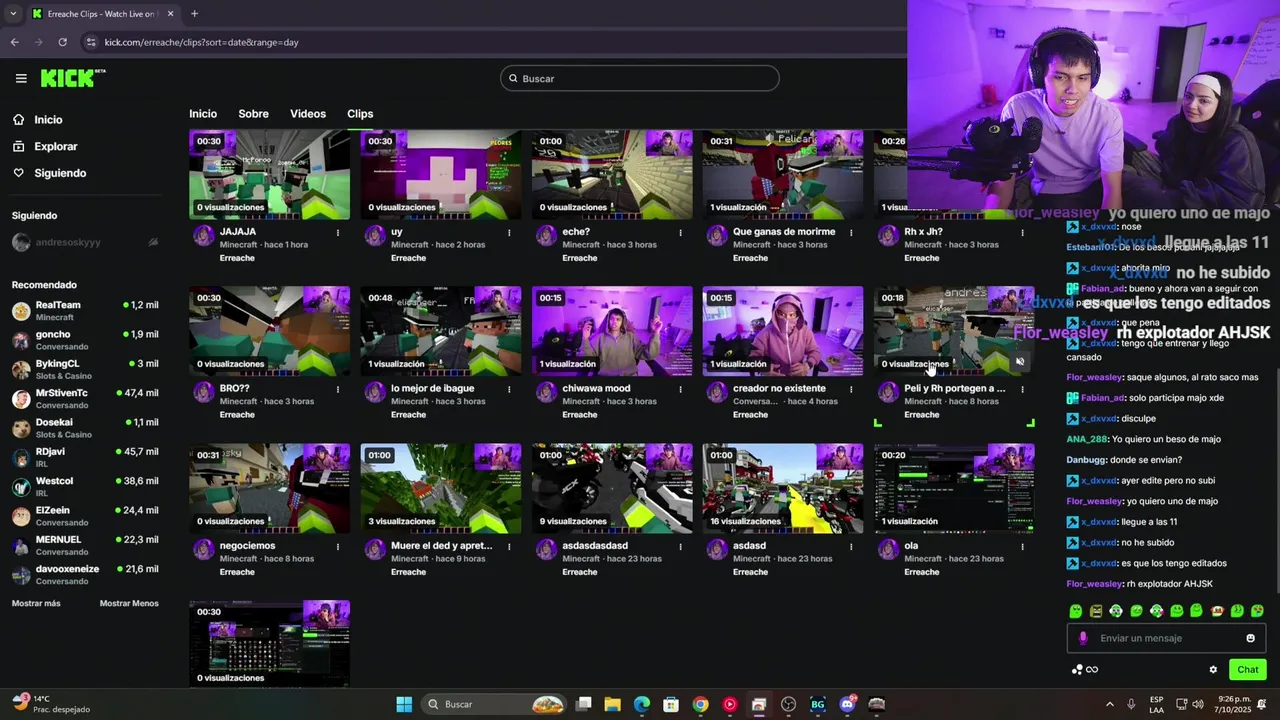Screen dimensions: 1280x720
Task: Open options menu for BRO?? clip
Action: 338,390
